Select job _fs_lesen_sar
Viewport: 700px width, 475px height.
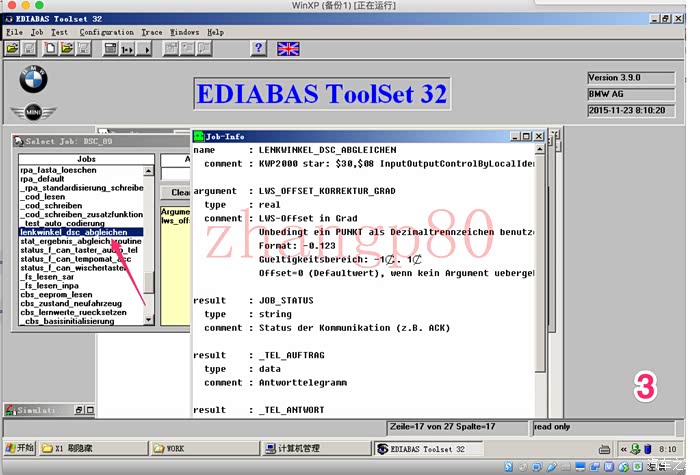click(x=47, y=277)
